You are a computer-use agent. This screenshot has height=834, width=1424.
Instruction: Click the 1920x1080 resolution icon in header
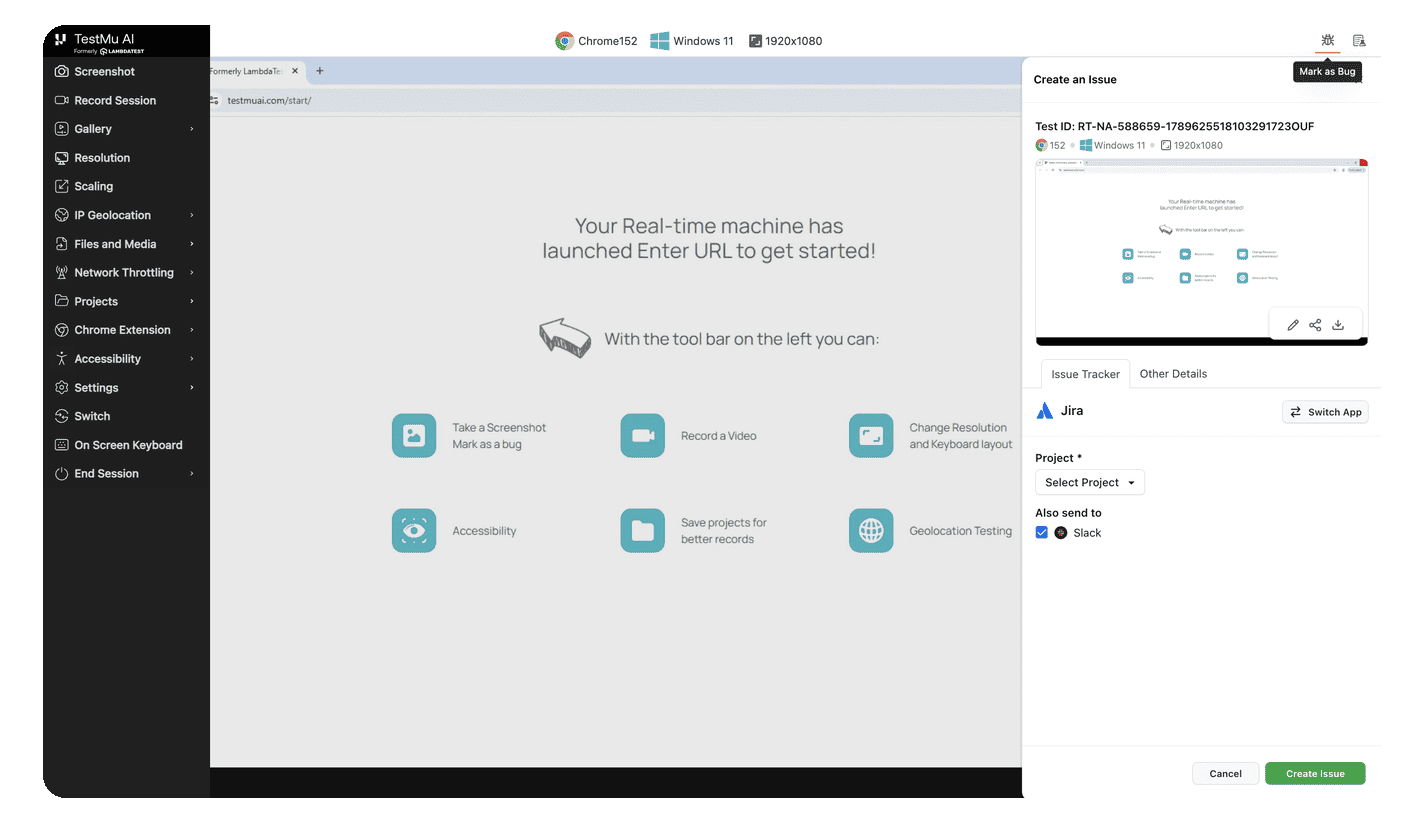756,41
